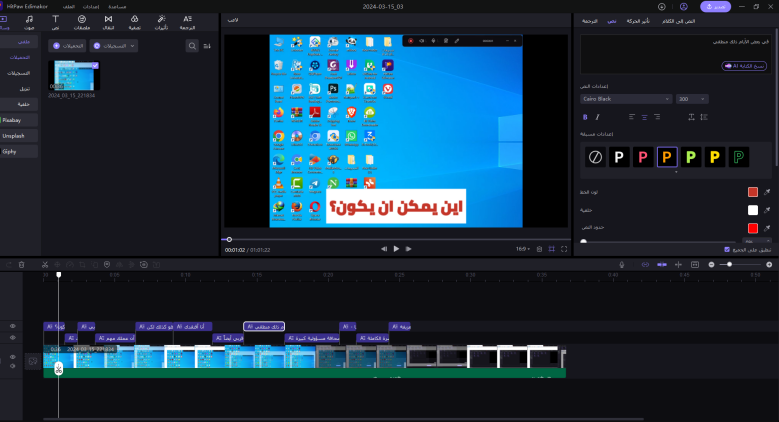Toggle the apply-to-all checkbox
Image resolution: width=779 pixels, height=422 pixels.
727,249
